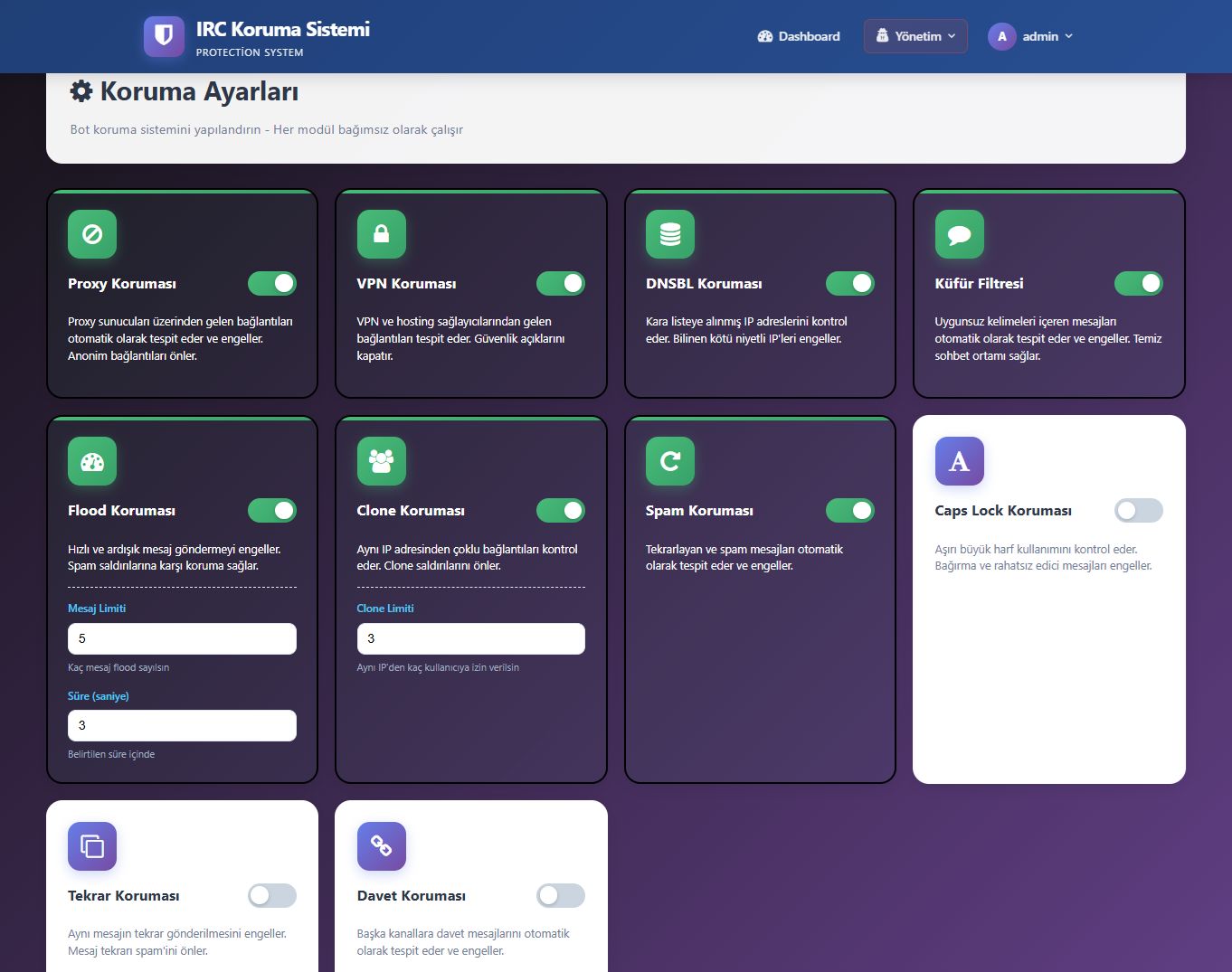Click the VPN Koruması lock icon
The width and height of the screenshot is (1232, 972).
click(x=381, y=234)
